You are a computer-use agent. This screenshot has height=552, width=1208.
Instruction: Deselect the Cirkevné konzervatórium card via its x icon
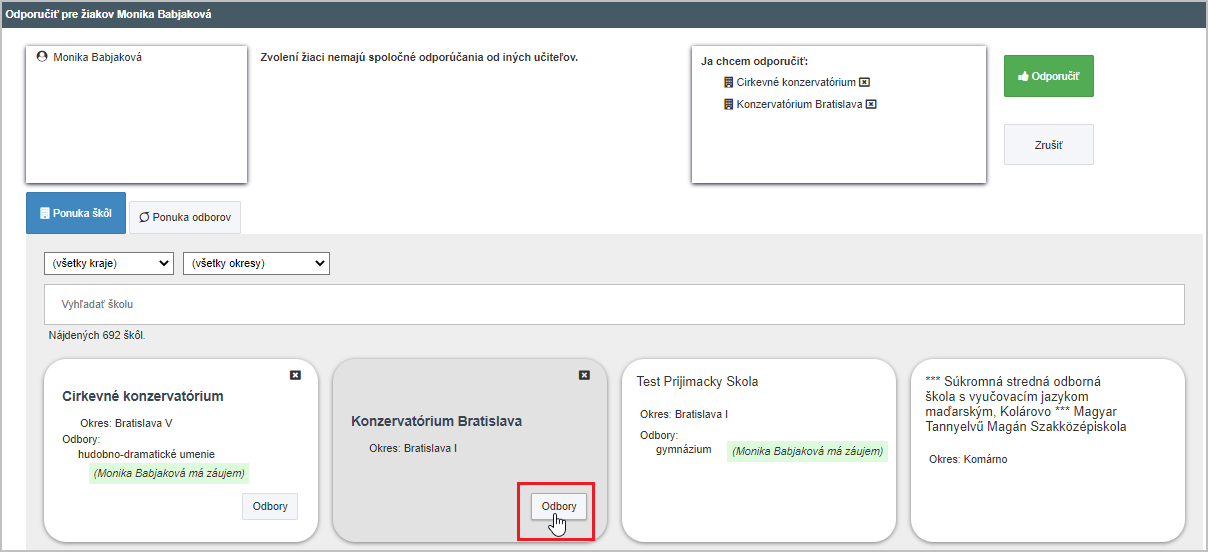(x=295, y=375)
